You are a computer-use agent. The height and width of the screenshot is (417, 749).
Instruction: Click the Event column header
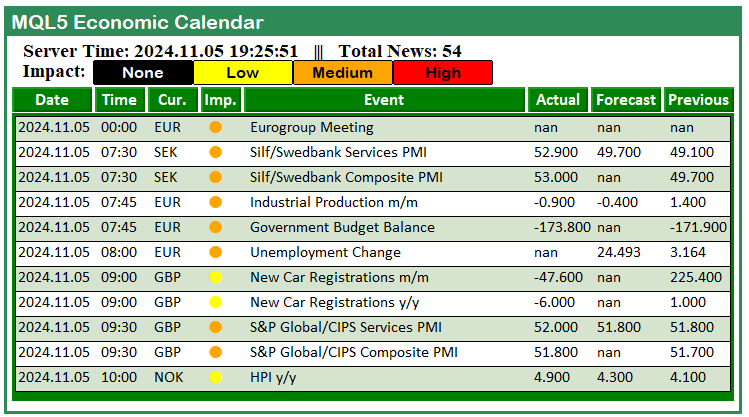pyautogui.click(x=385, y=100)
